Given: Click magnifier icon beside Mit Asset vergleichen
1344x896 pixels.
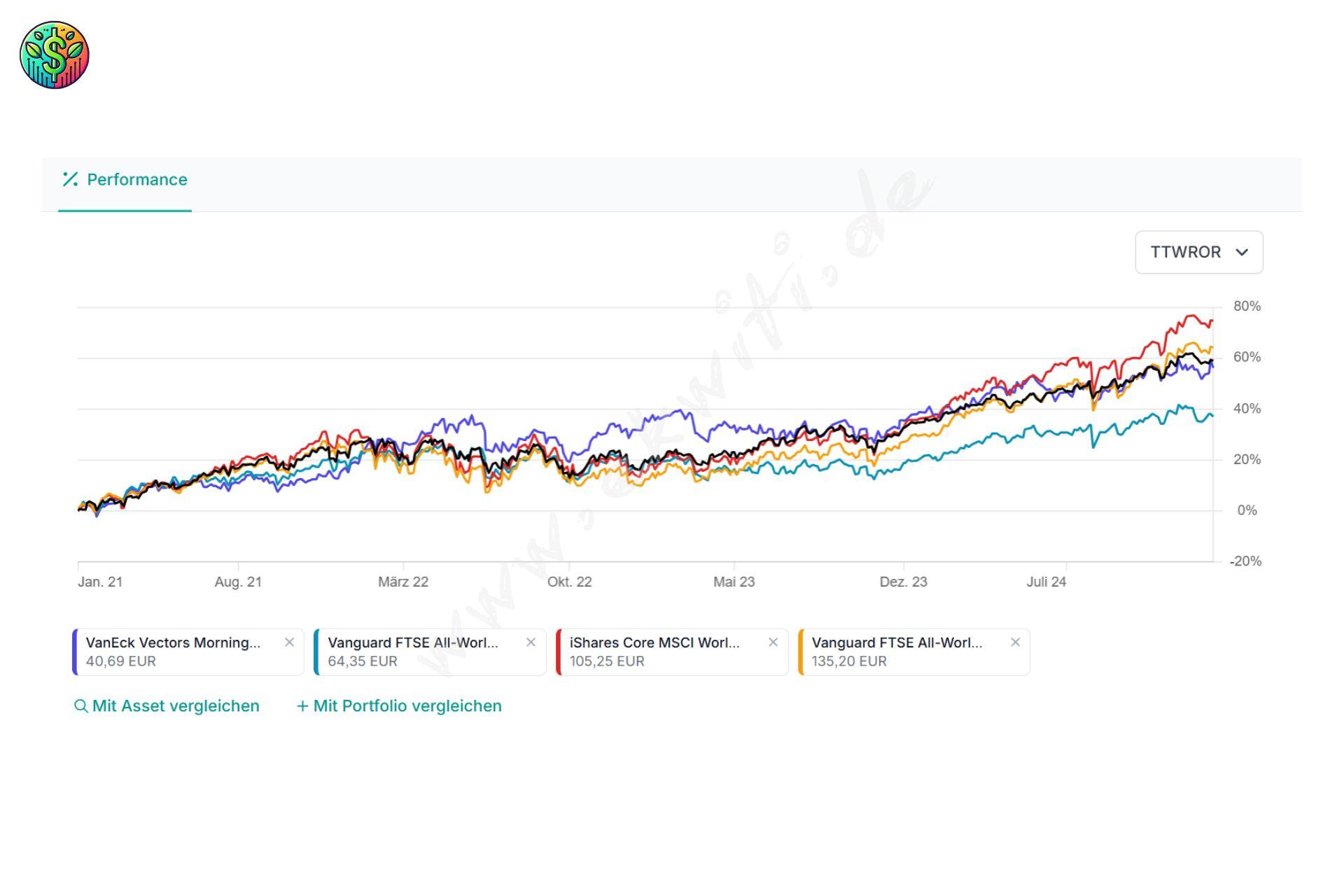Looking at the screenshot, I should click(x=81, y=706).
